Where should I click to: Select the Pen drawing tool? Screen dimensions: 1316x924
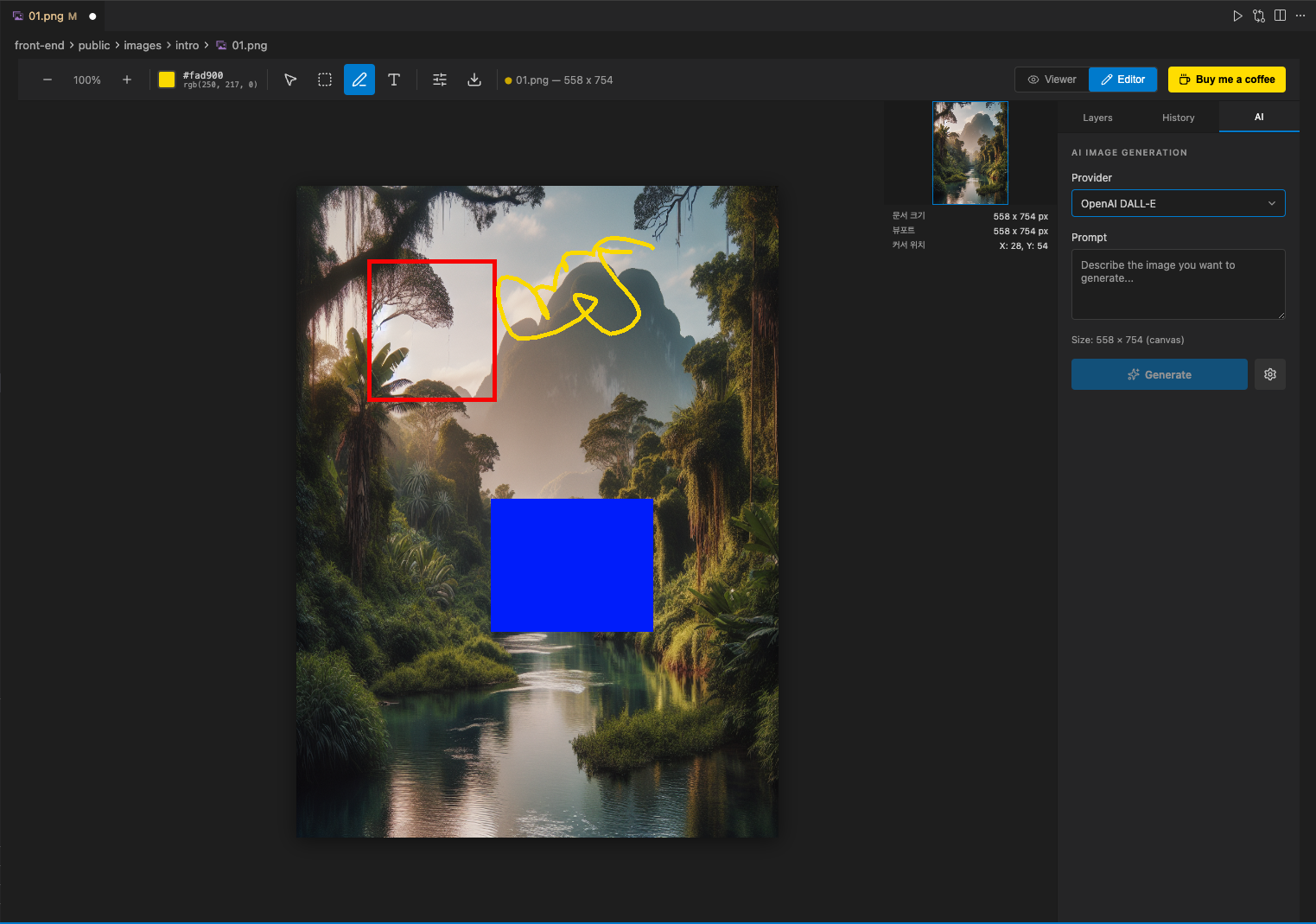(x=359, y=79)
